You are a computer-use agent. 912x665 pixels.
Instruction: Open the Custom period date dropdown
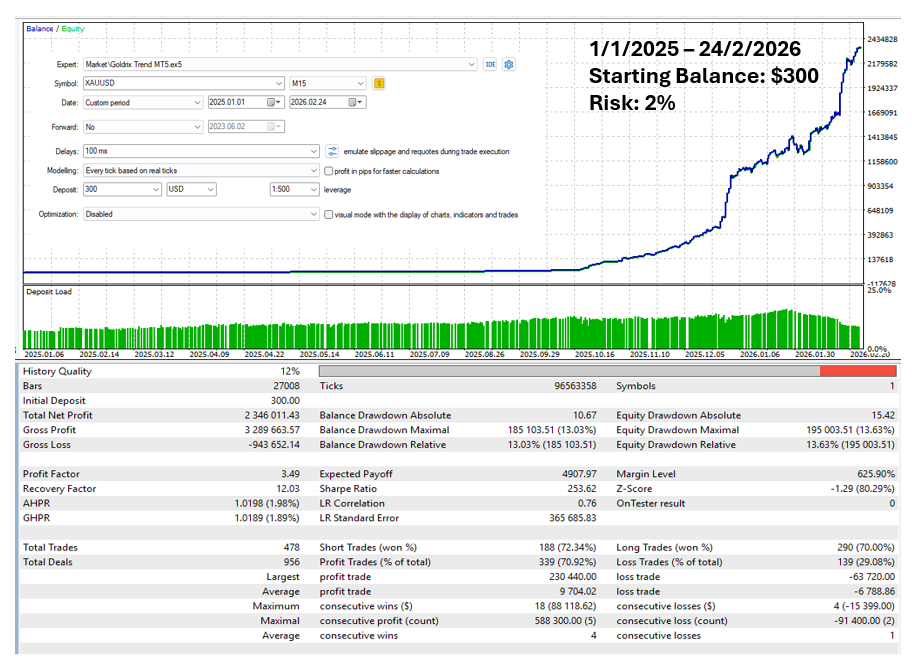point(196,102)
